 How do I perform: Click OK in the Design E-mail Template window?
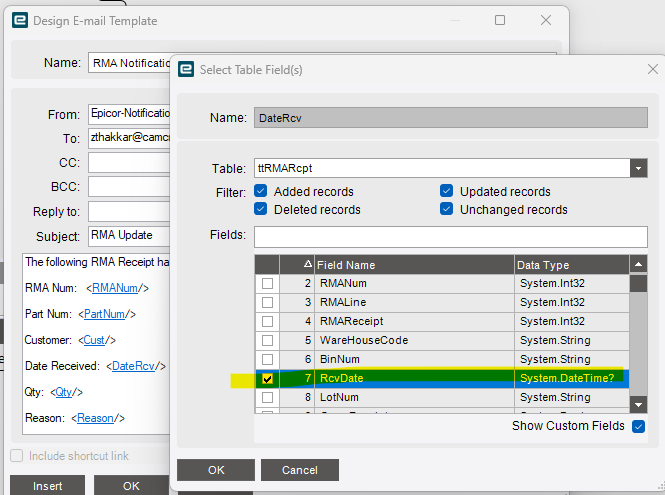point(131,485)
